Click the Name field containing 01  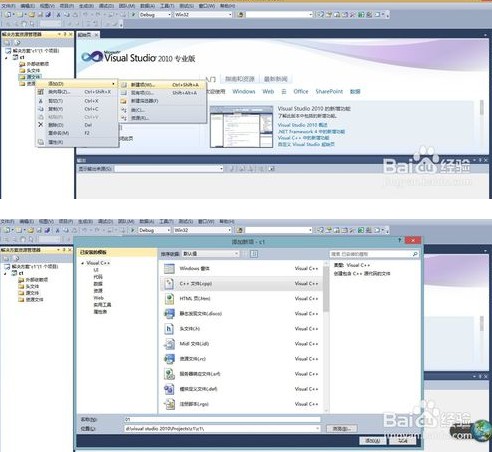[x=222, y=419]
